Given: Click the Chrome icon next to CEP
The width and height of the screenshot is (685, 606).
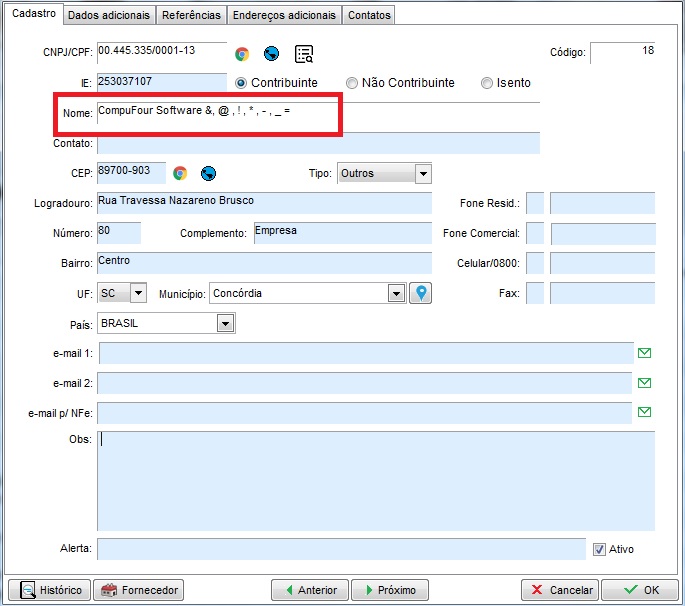Looking at the screenshot, I should pos(180,173).
